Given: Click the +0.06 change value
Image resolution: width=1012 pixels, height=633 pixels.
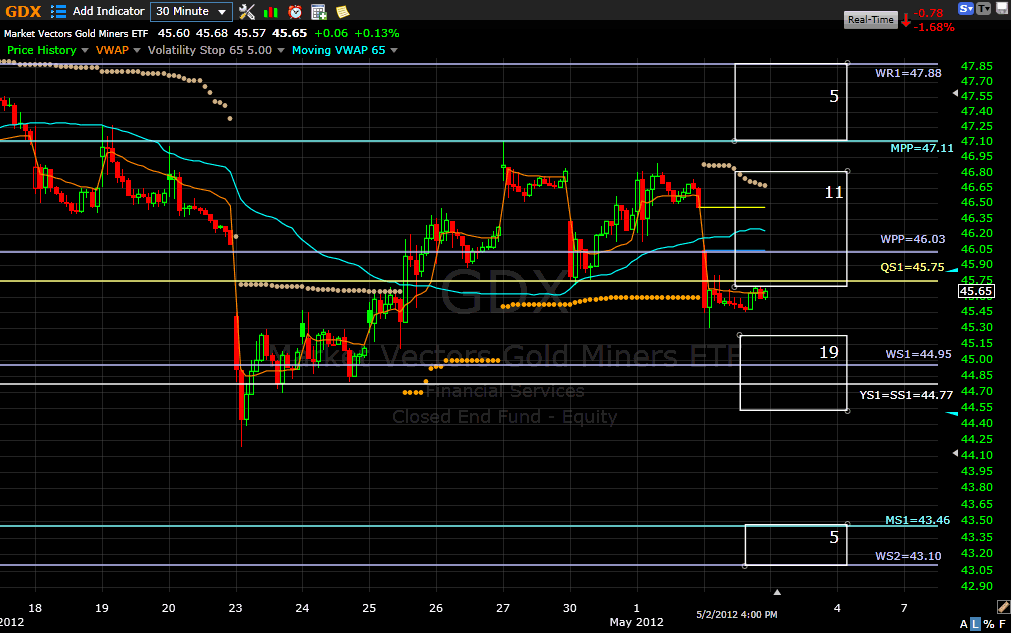Looking at the screenshot, I should coord(330,33).
